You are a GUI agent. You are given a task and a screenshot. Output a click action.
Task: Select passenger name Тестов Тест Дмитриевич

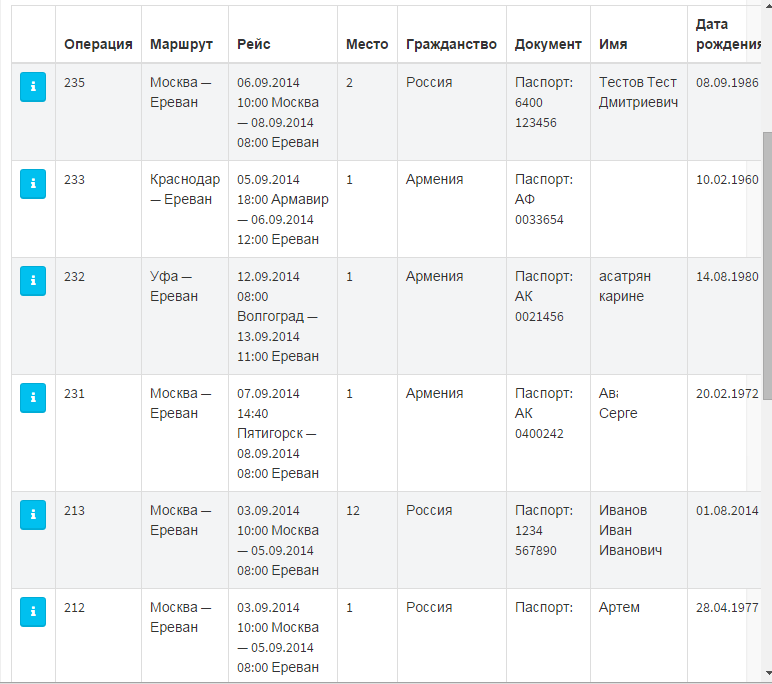(x=638, y=92)
